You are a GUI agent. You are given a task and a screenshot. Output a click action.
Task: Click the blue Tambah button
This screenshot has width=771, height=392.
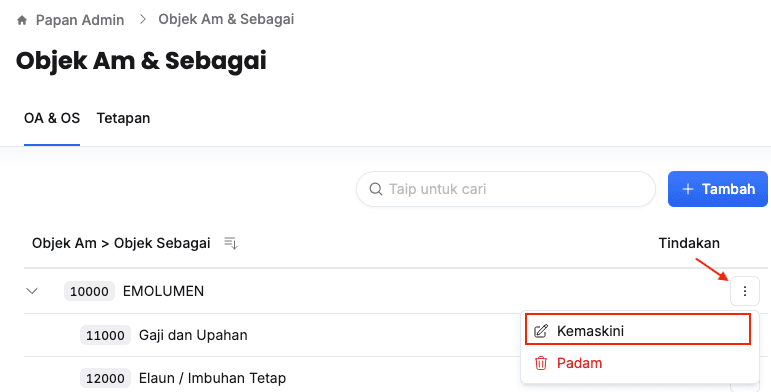(717, 189)
